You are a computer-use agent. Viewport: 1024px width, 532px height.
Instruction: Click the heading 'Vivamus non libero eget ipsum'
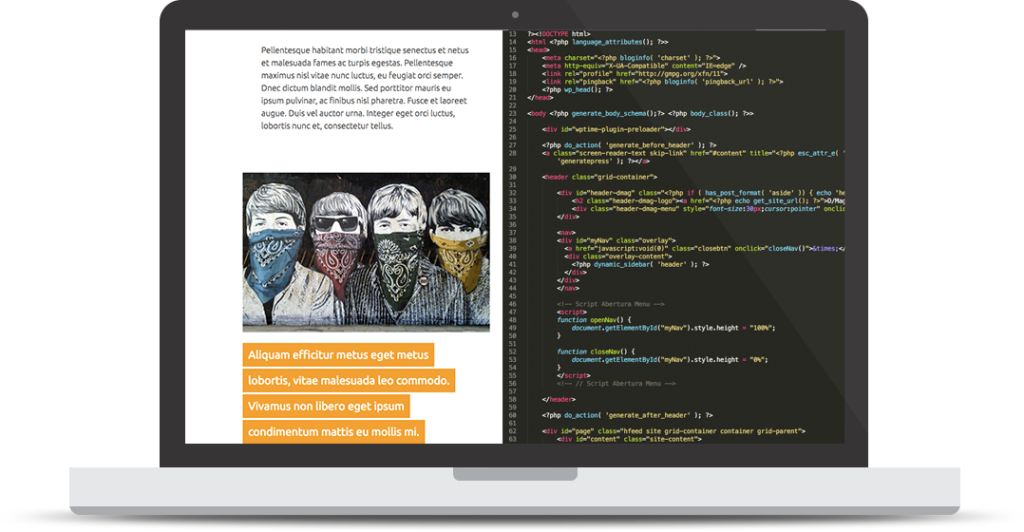(326, 405)
